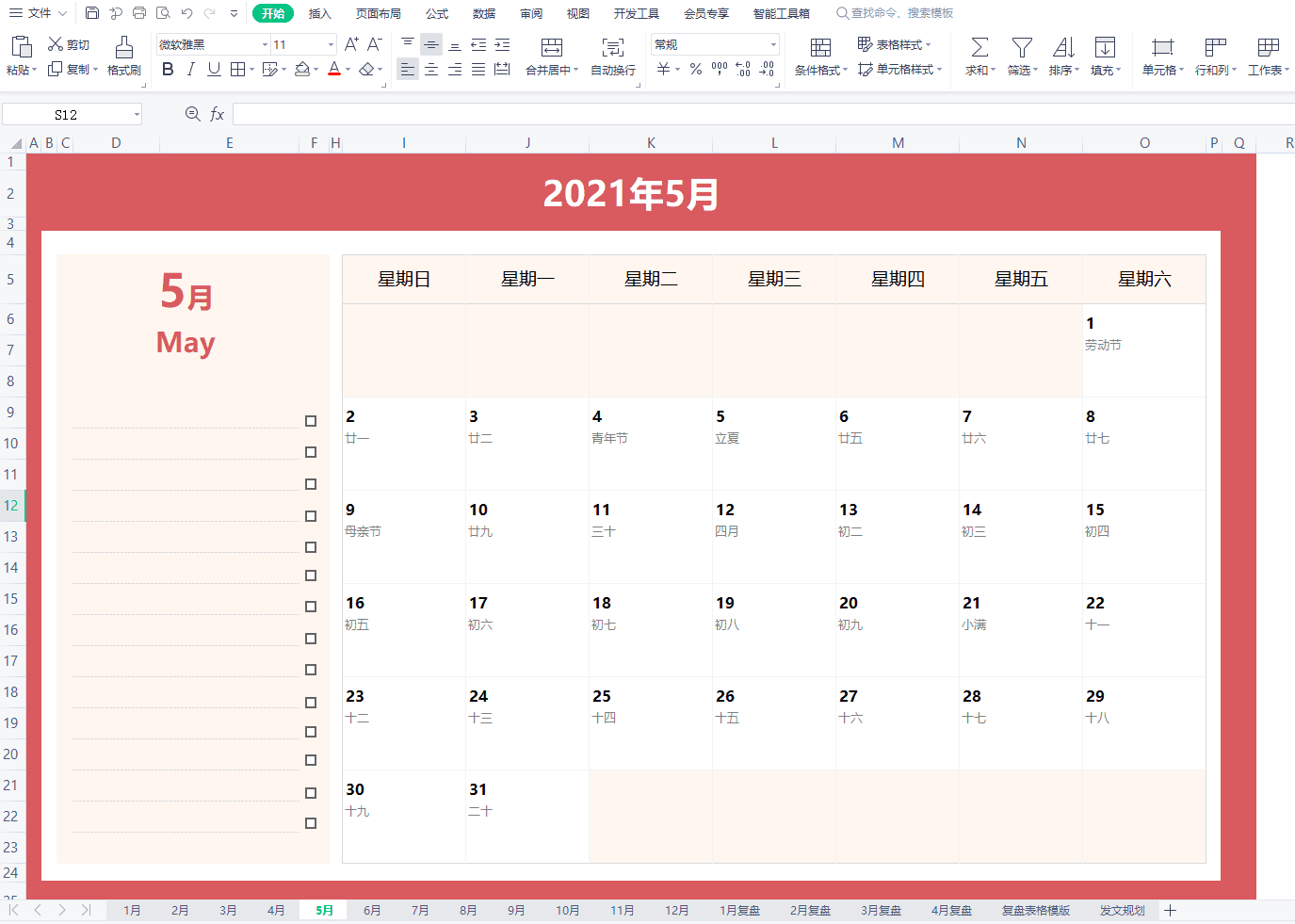This screenshot has width=1295, height=924.
Task: Click the Print icon in quick access toolbar
Action: click(139, 13)
